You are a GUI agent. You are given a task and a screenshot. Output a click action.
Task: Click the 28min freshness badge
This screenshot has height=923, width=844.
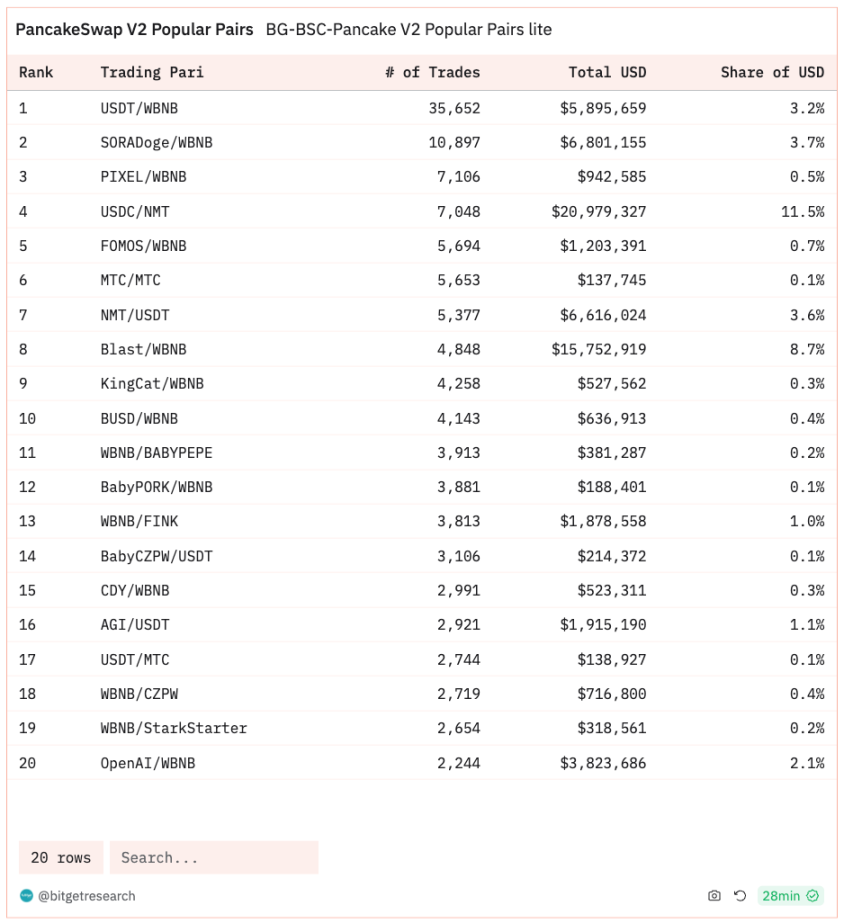click(x=790, y=895)
